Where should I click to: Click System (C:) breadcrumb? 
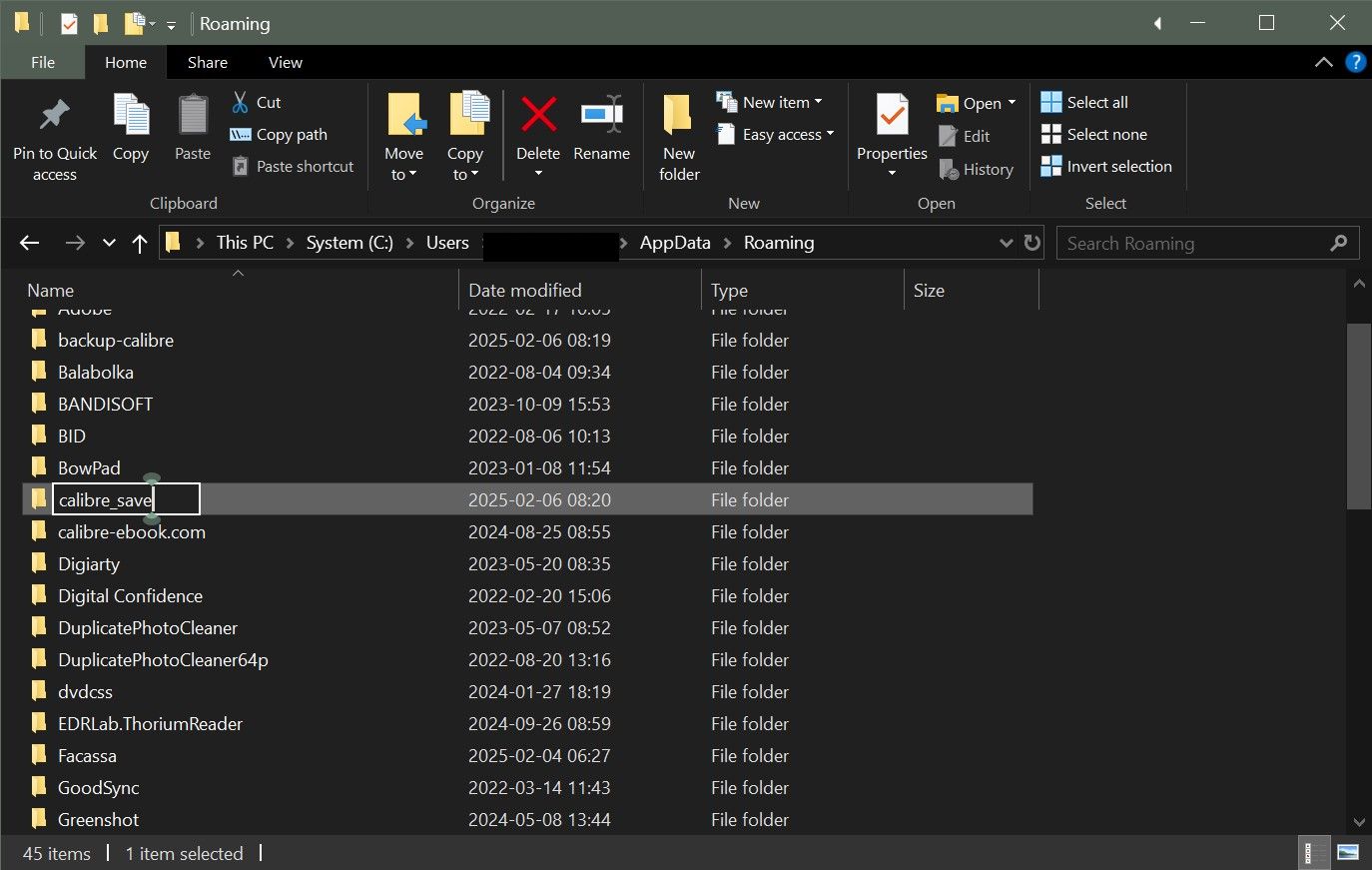(x=349, y=243)
